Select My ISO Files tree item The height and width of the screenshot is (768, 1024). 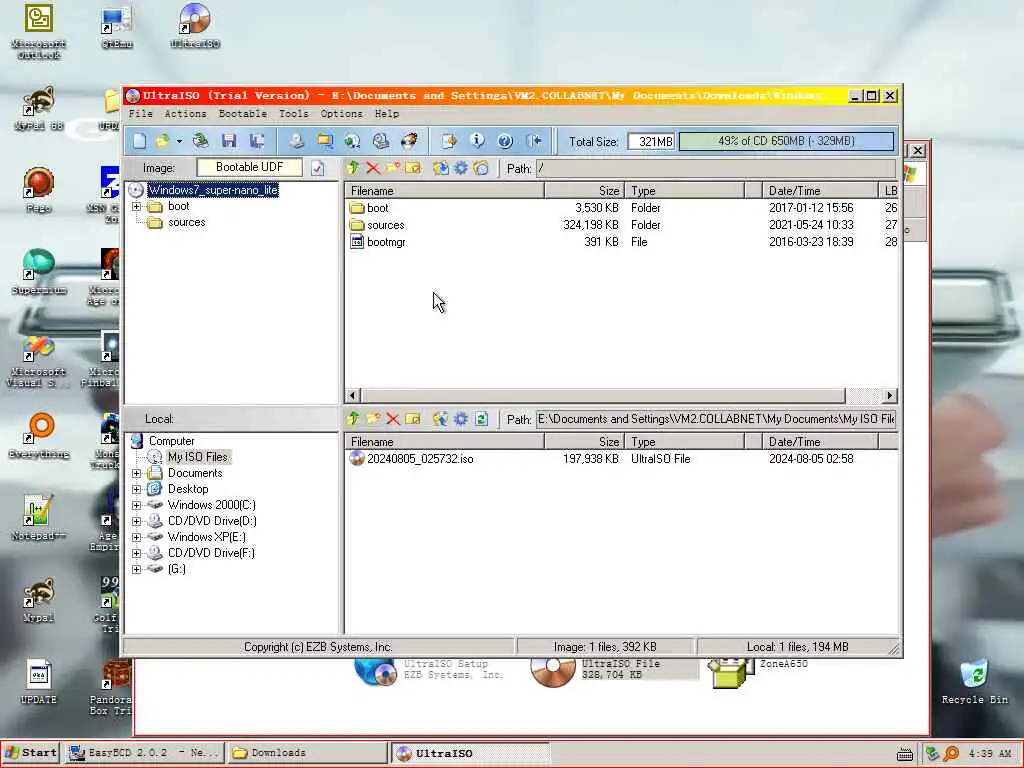[x=197, y=456]
